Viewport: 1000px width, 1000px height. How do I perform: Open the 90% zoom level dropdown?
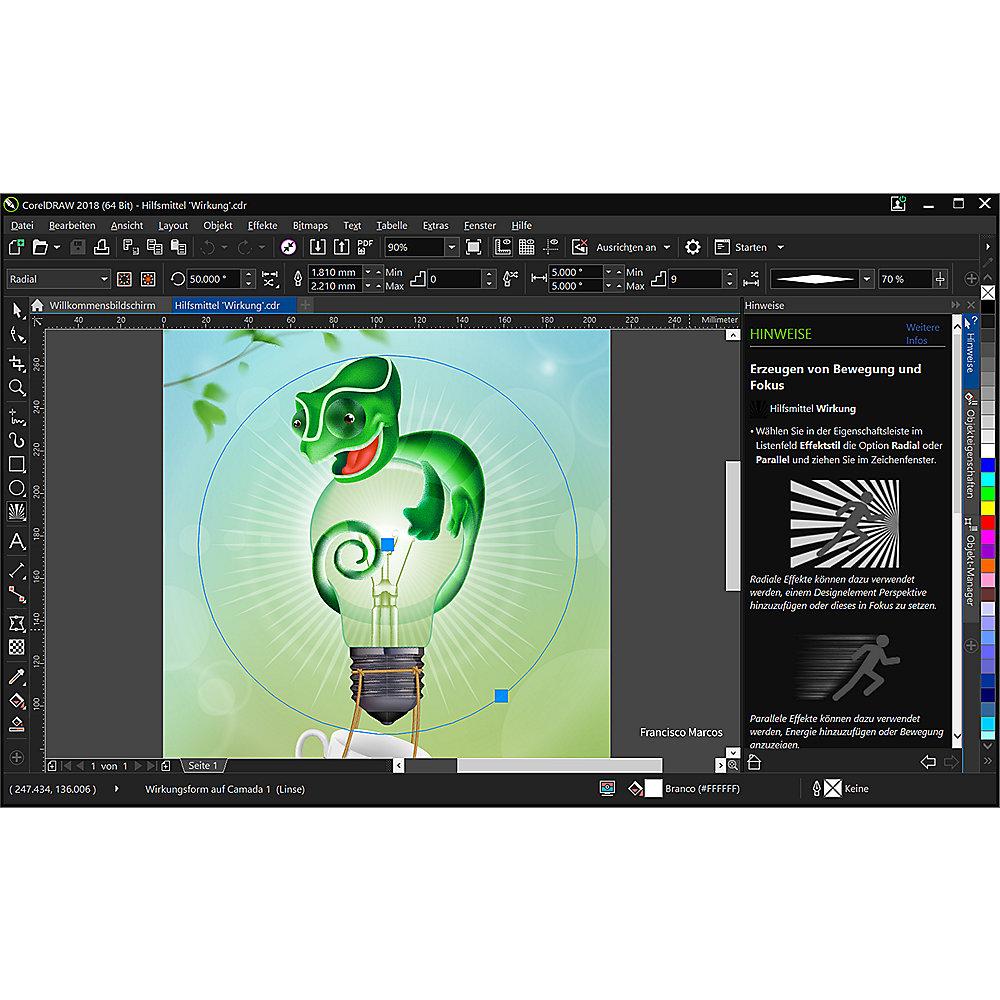(x=451, y=247)
